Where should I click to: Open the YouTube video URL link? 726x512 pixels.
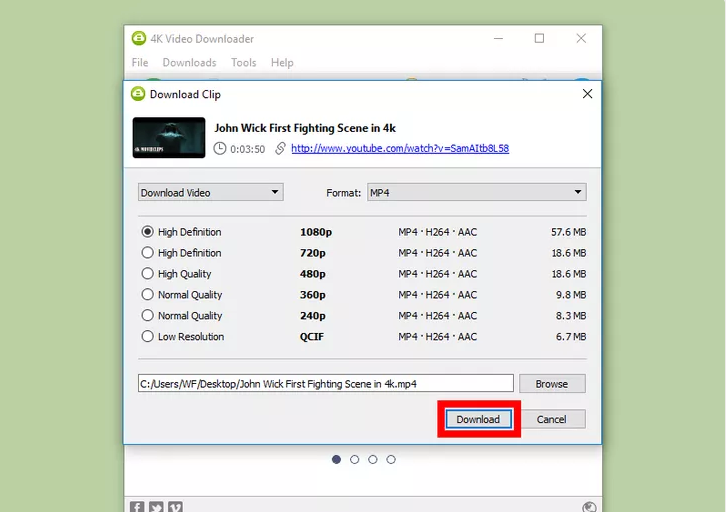coord(400,149)
